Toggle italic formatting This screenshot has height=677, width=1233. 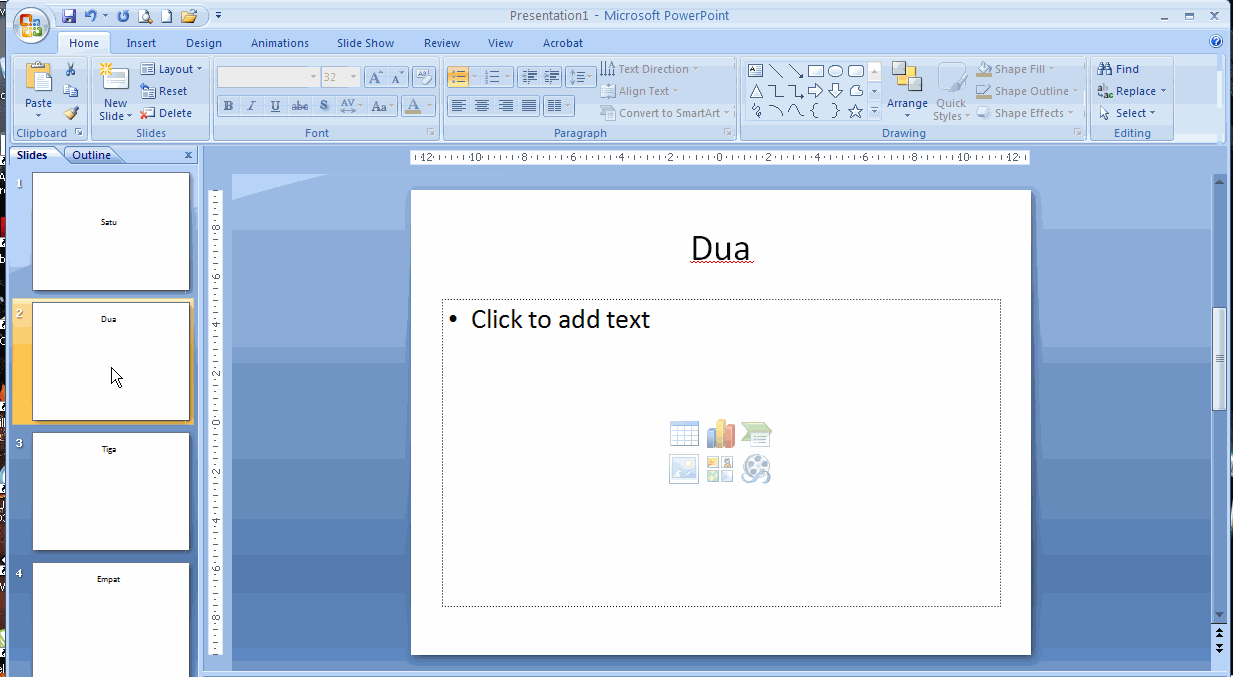(251, 106)
